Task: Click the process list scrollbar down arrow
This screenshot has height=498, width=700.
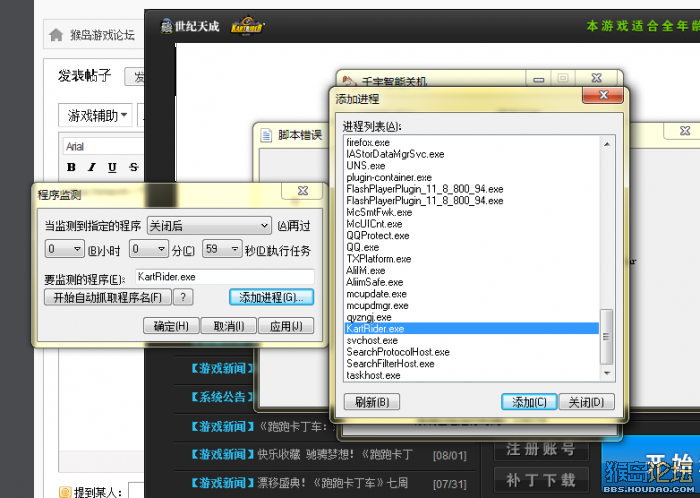Action: coord(607,373)
